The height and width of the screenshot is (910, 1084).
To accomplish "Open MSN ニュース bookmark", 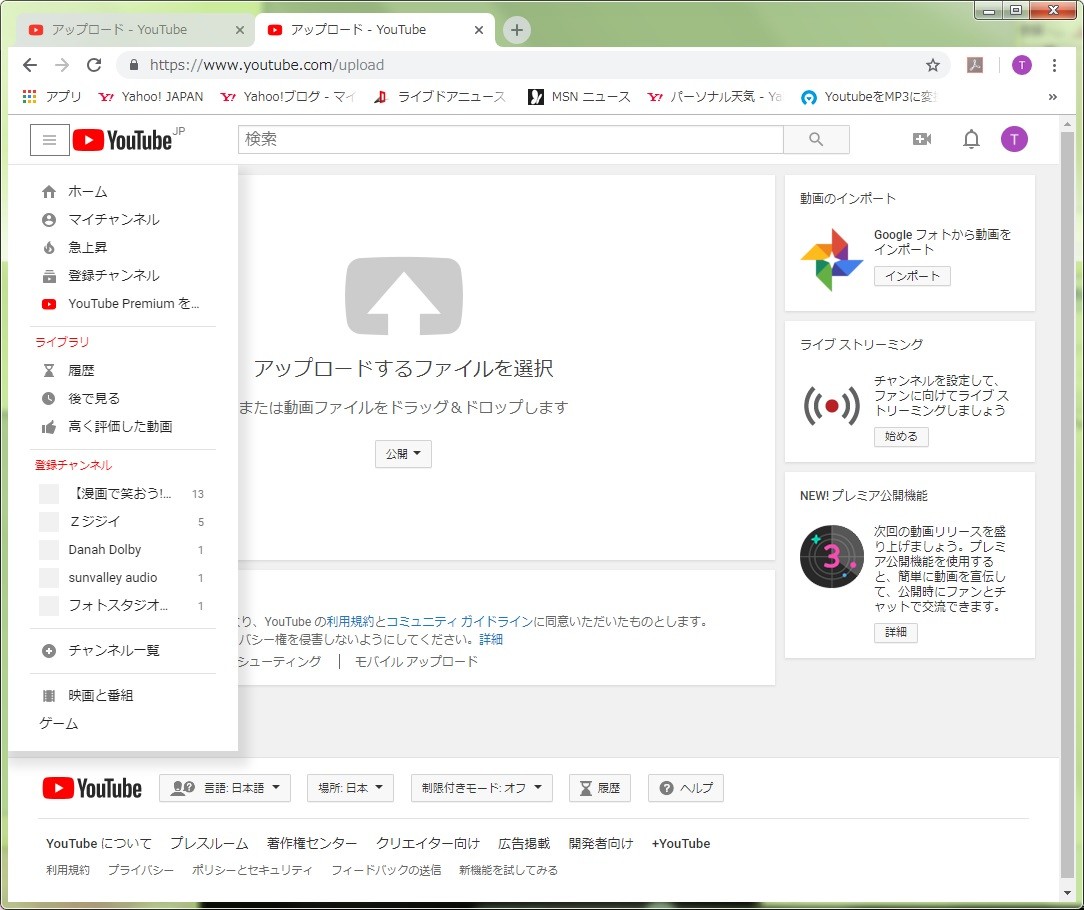I will pos(579,97).
